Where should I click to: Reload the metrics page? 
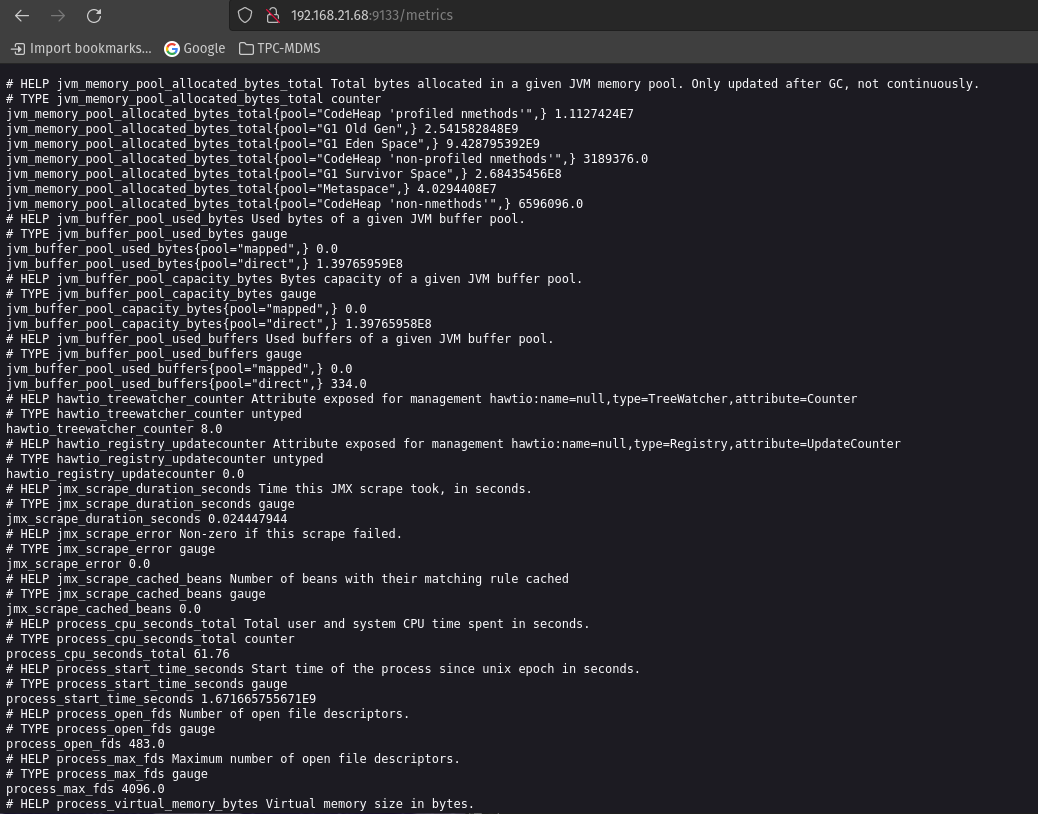coord(94,15)
